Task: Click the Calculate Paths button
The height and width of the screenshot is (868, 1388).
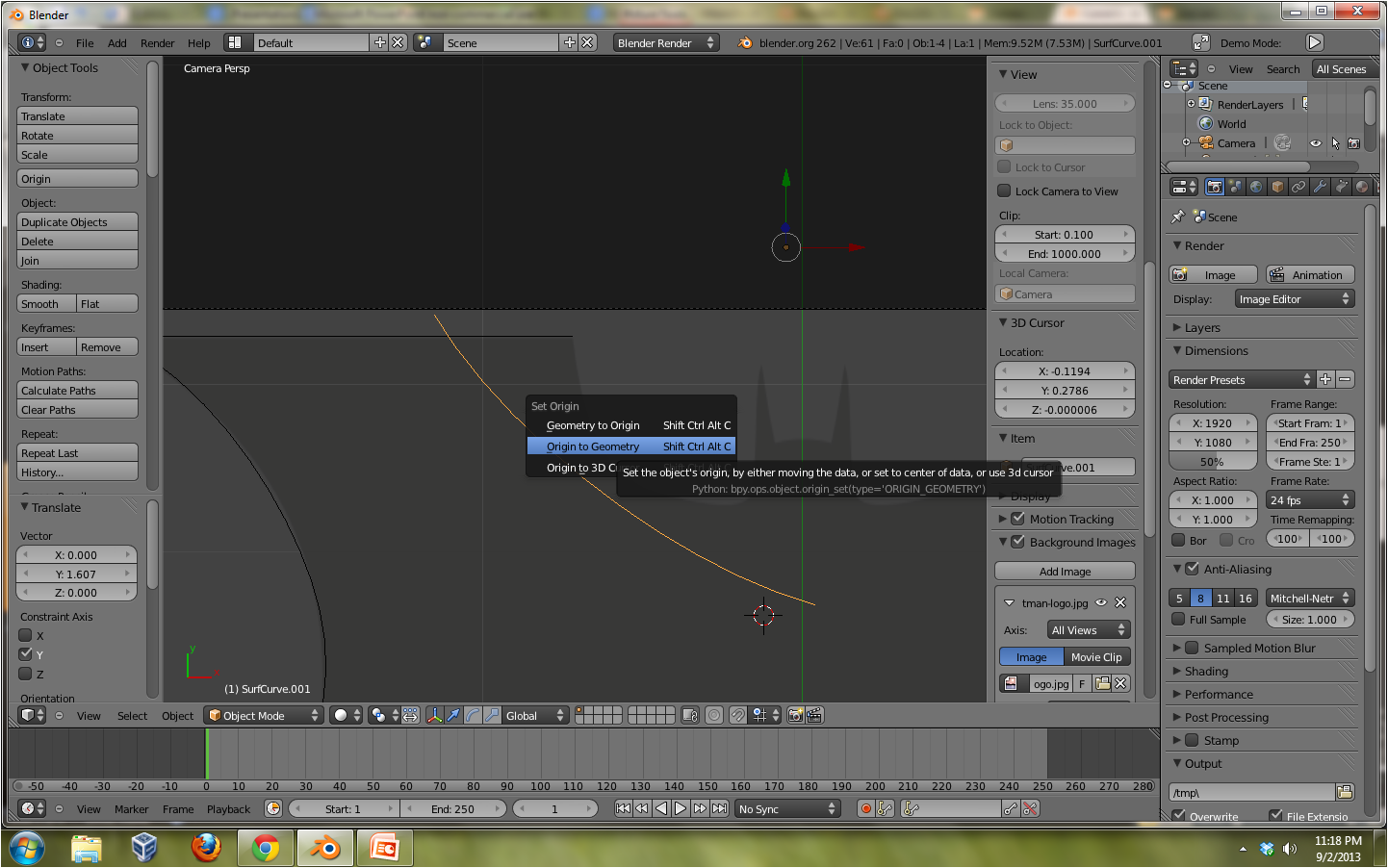Action: pos(78,390)
